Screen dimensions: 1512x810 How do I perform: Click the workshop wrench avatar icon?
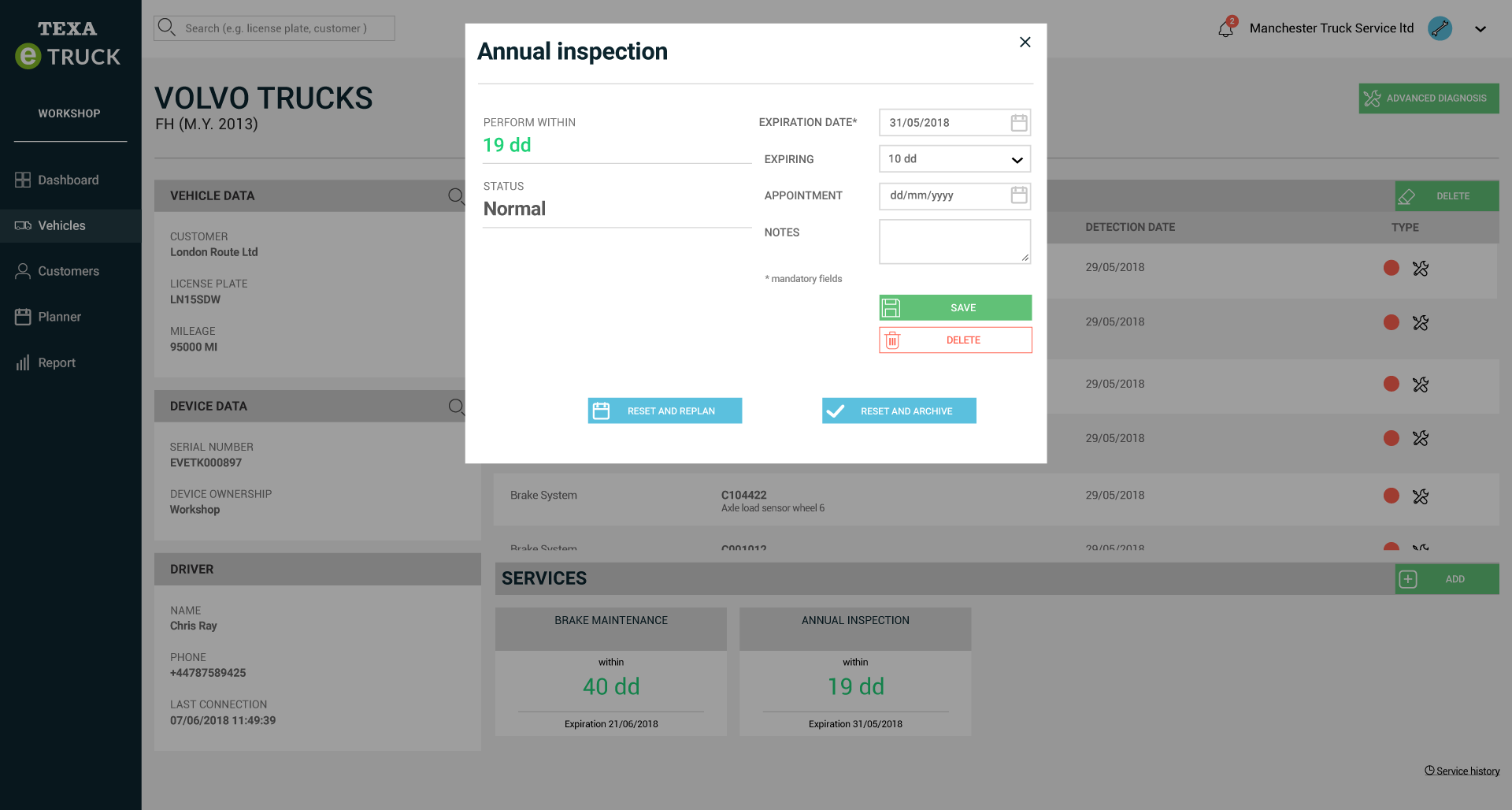(x=1440, y=28)
